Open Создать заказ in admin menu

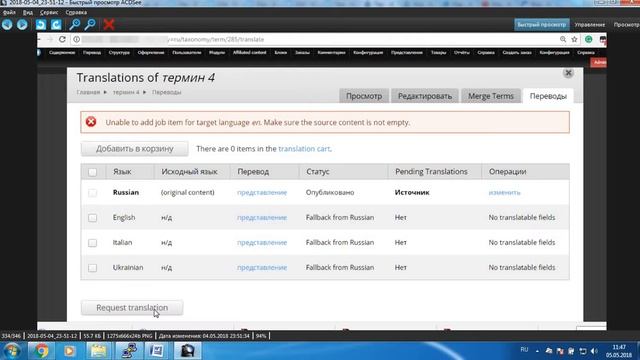pos(517,53)
